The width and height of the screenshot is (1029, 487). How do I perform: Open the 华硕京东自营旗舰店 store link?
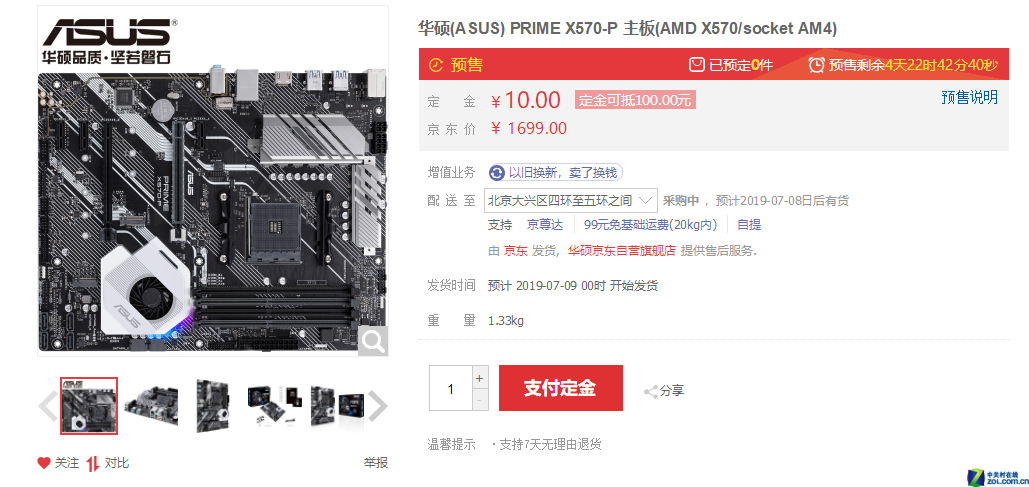pyautogui.click(x=621, y=251)
